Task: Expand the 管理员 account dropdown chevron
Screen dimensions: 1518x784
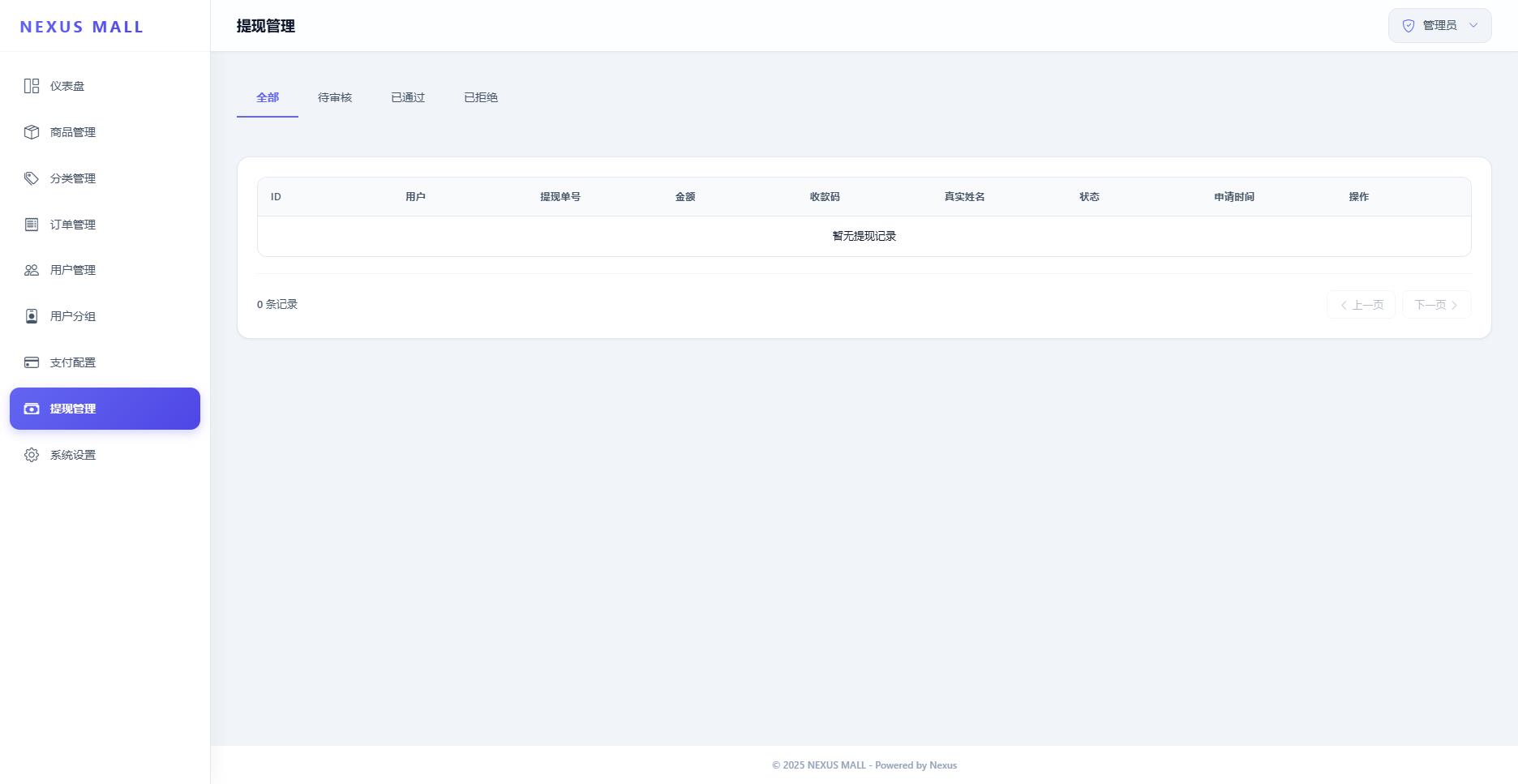Action: click(1473, 25)
